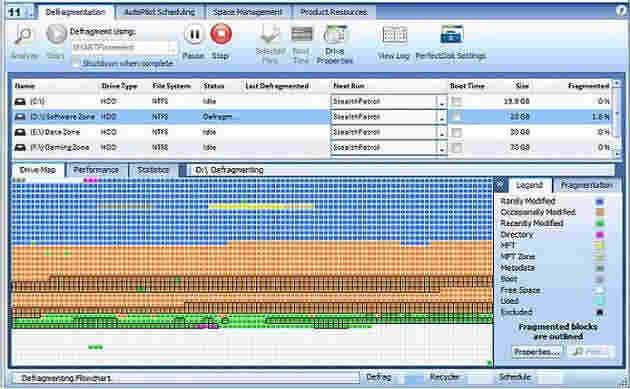Click the F: Gaming Zone drive icon
Image resolution: width=630 pixels, height=389 pixels.
pos(20,147)
